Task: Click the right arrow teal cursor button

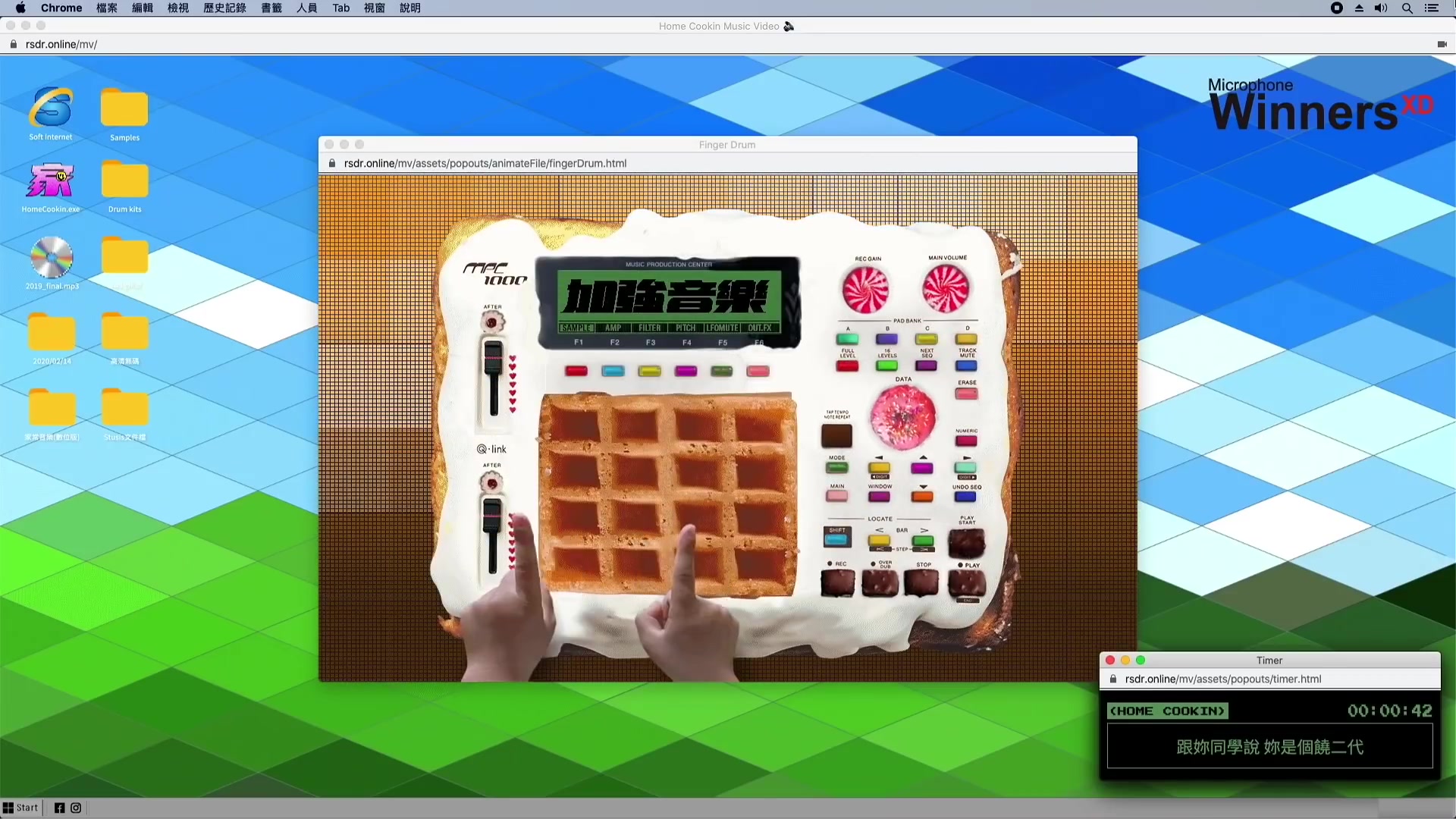Action: (x=965, y=469)
